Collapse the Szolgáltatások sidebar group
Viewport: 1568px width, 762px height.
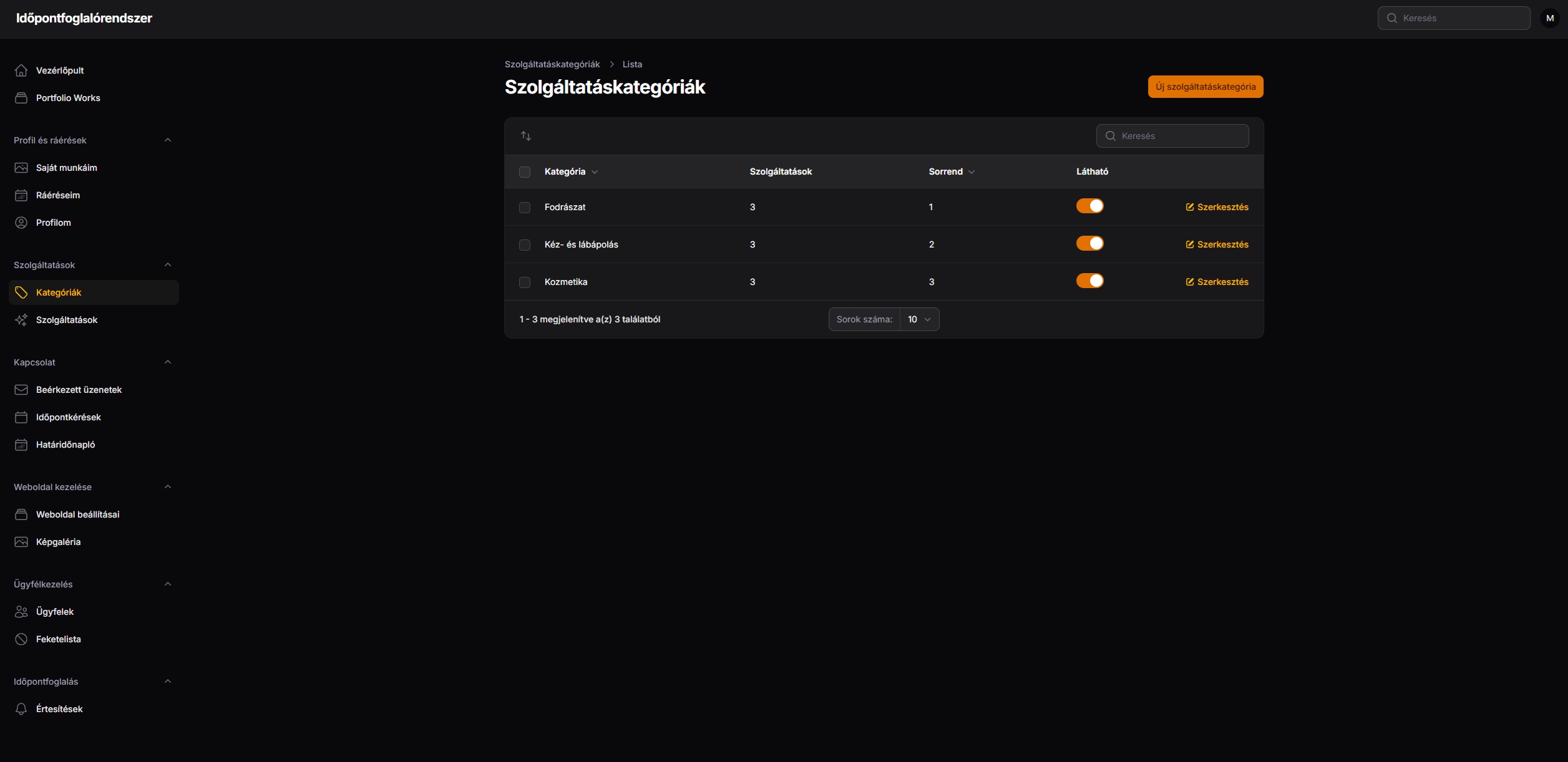point(167,265)
